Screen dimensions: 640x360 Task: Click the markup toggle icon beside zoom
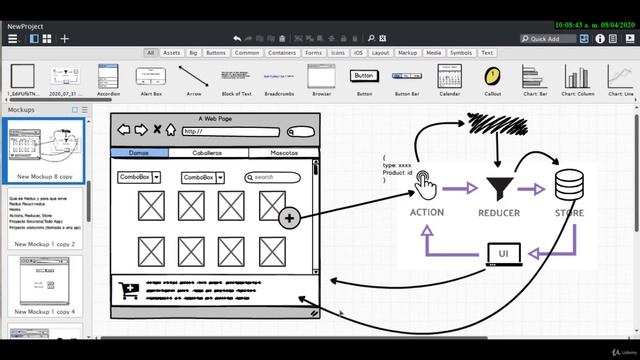[382, 38]
